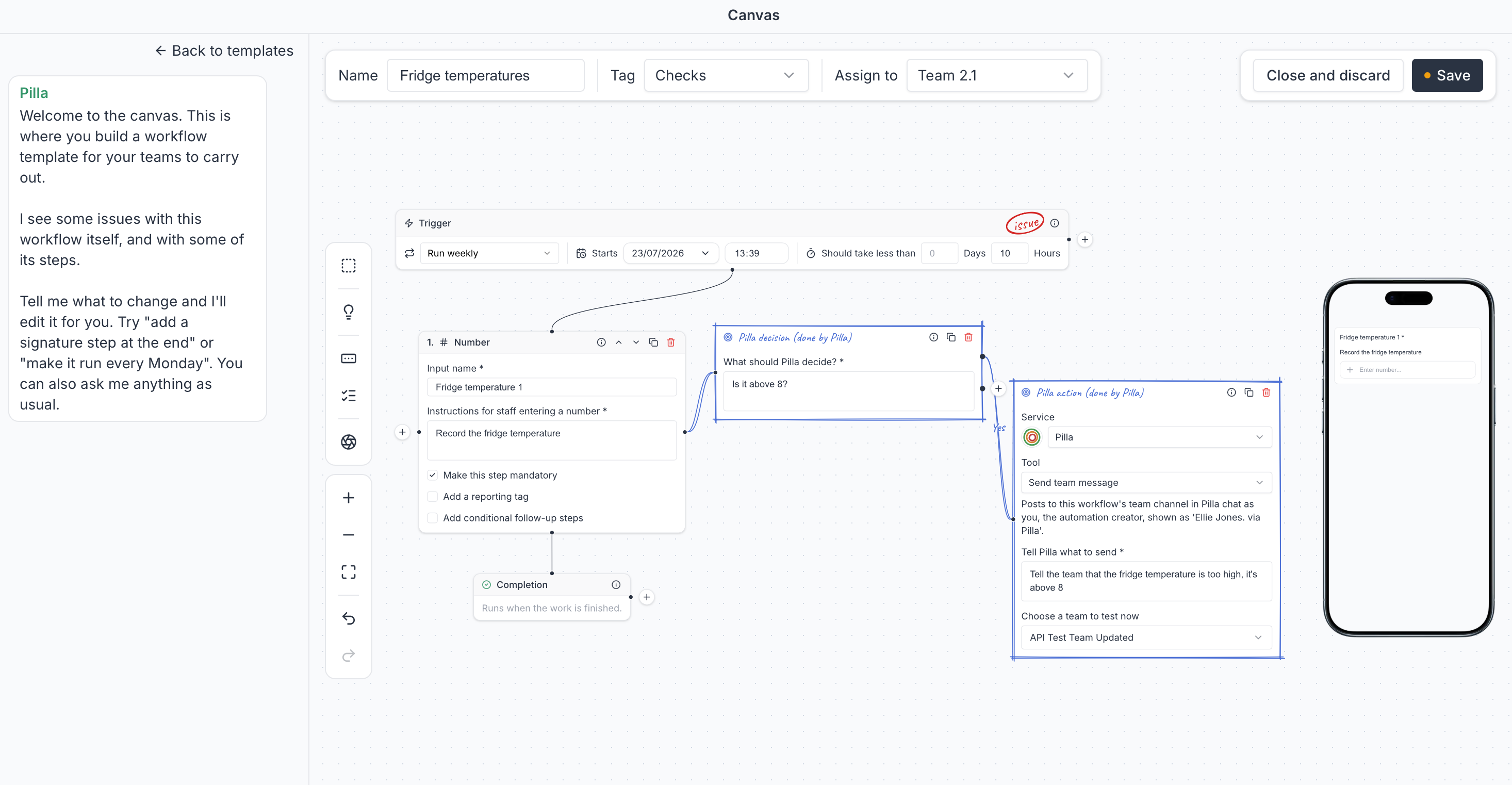
Task: Click the Pilla action node title
Action: (1090, 393)
